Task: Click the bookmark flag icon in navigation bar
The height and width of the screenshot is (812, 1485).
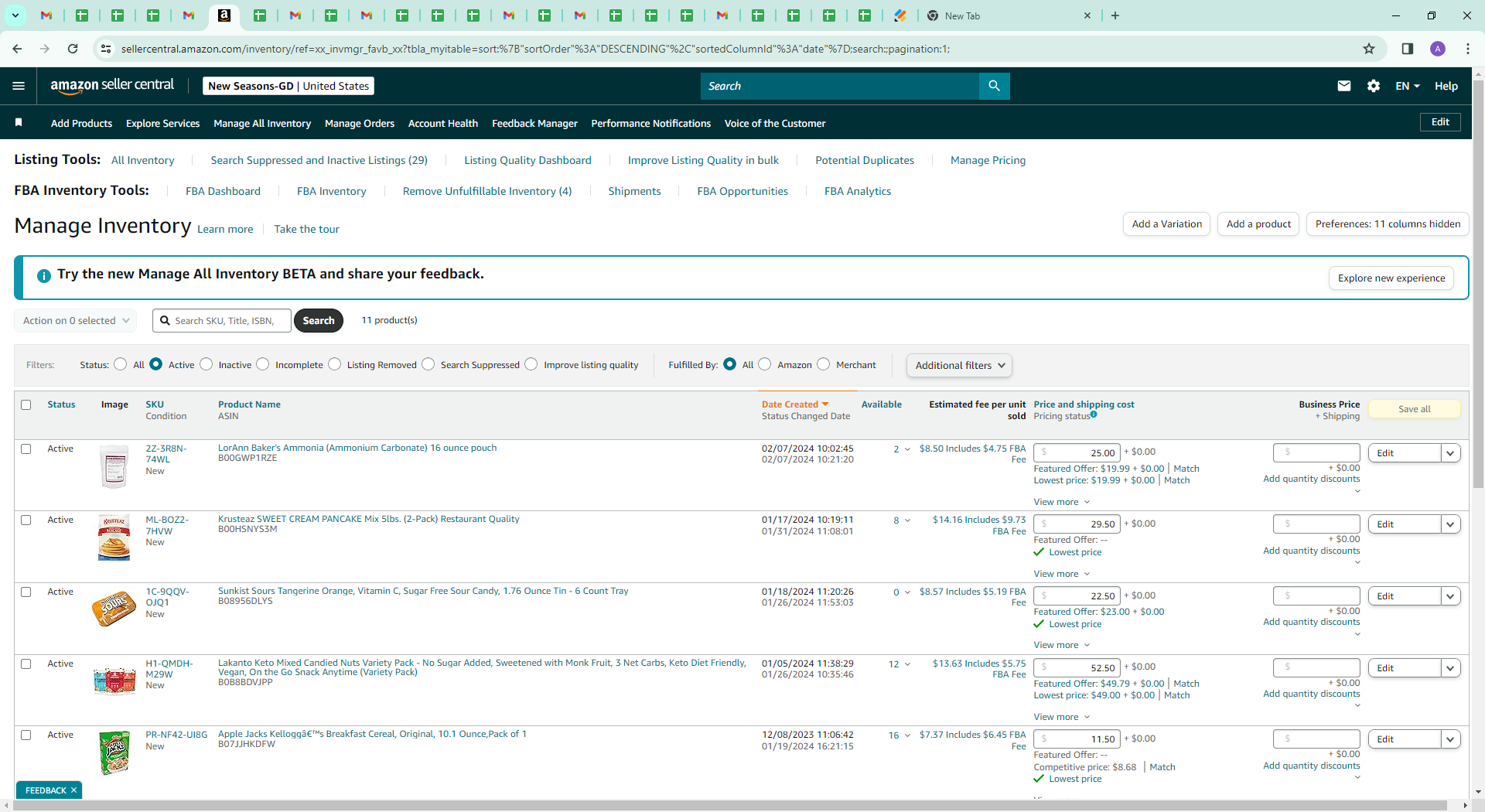Action: [19, 122]
